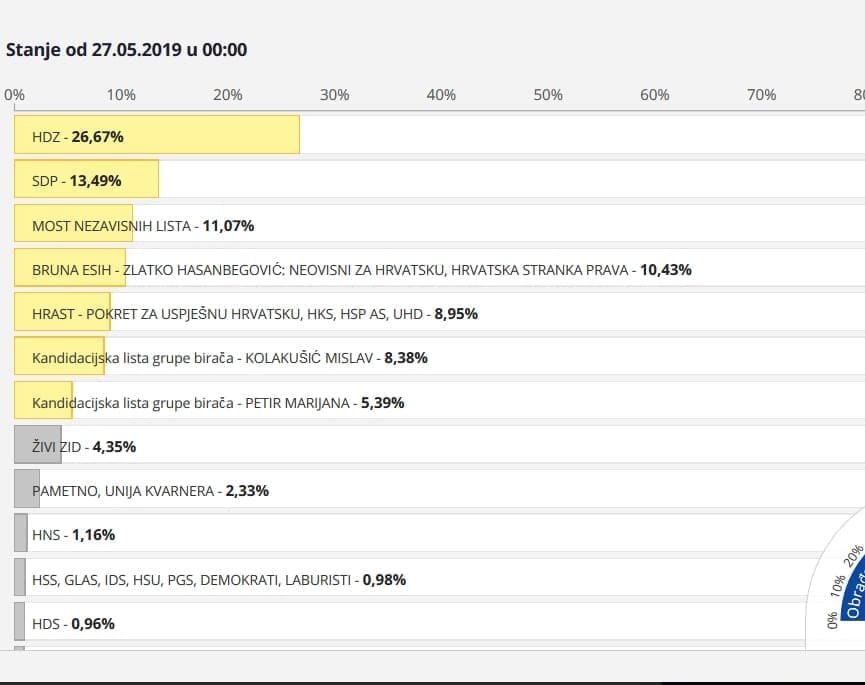Click the 'Stanje od 27.05.2019' heading
This screenshot has height=685, width=865.
127,50
